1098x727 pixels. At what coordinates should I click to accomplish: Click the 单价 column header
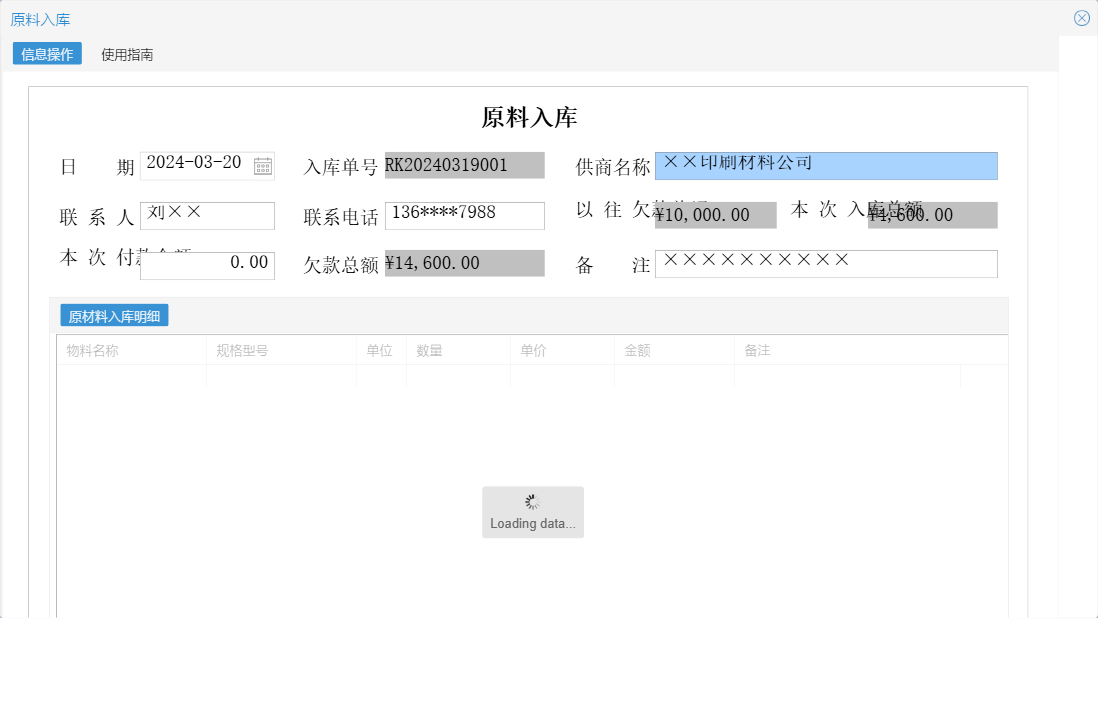[531, 349]
